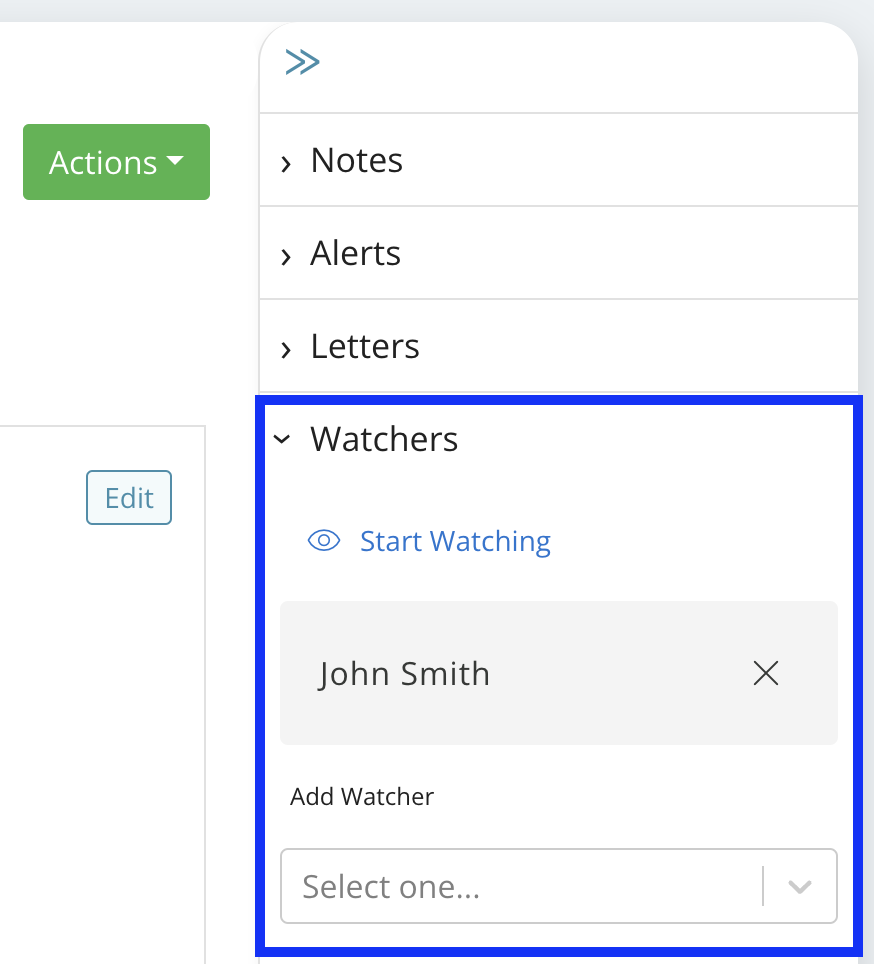Select the John Smith watcher entry
874x964 pixels.
pos(404,673)
